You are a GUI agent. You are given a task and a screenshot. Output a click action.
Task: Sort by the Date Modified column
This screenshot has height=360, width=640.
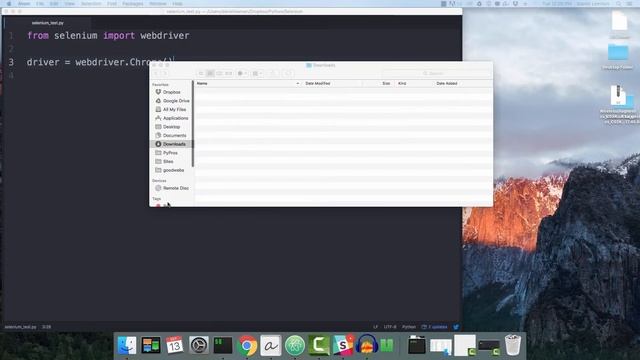pos(318,83)
